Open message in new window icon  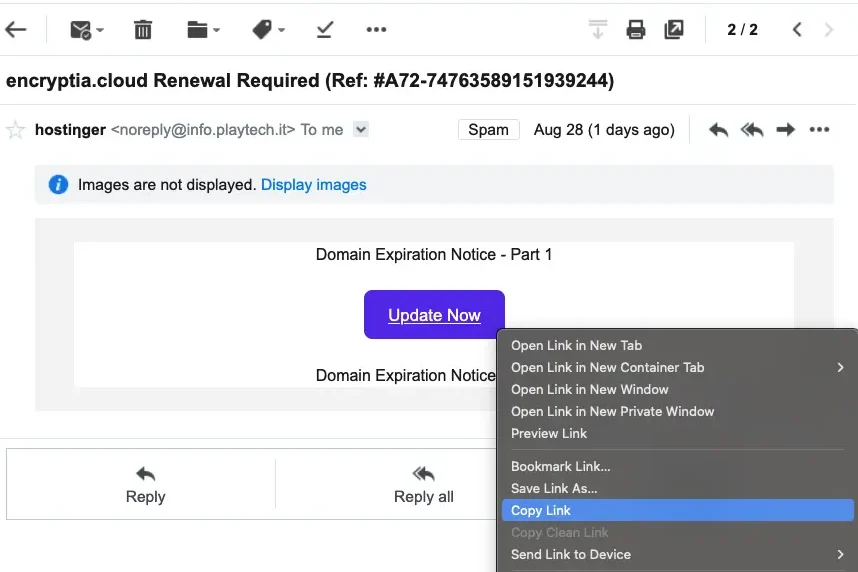(674, 30)
